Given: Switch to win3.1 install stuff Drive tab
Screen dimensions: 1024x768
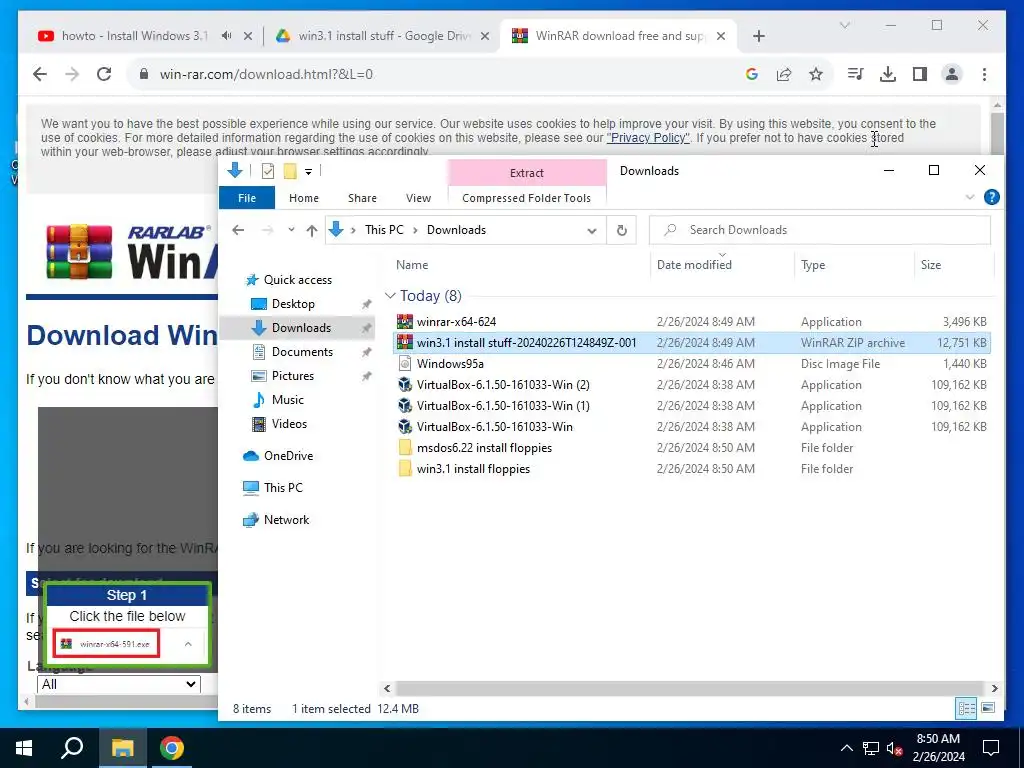Looking at the screenshot, I should (384, 36).
